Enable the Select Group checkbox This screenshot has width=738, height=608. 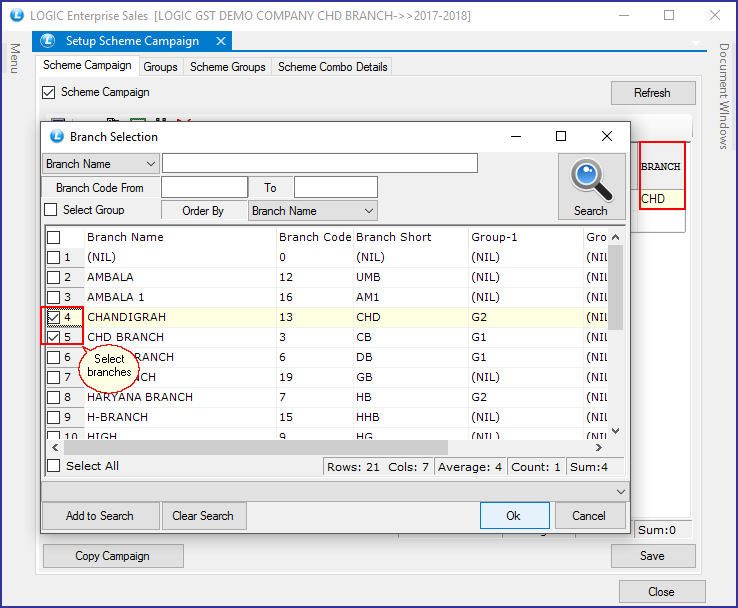click(51, 209)
